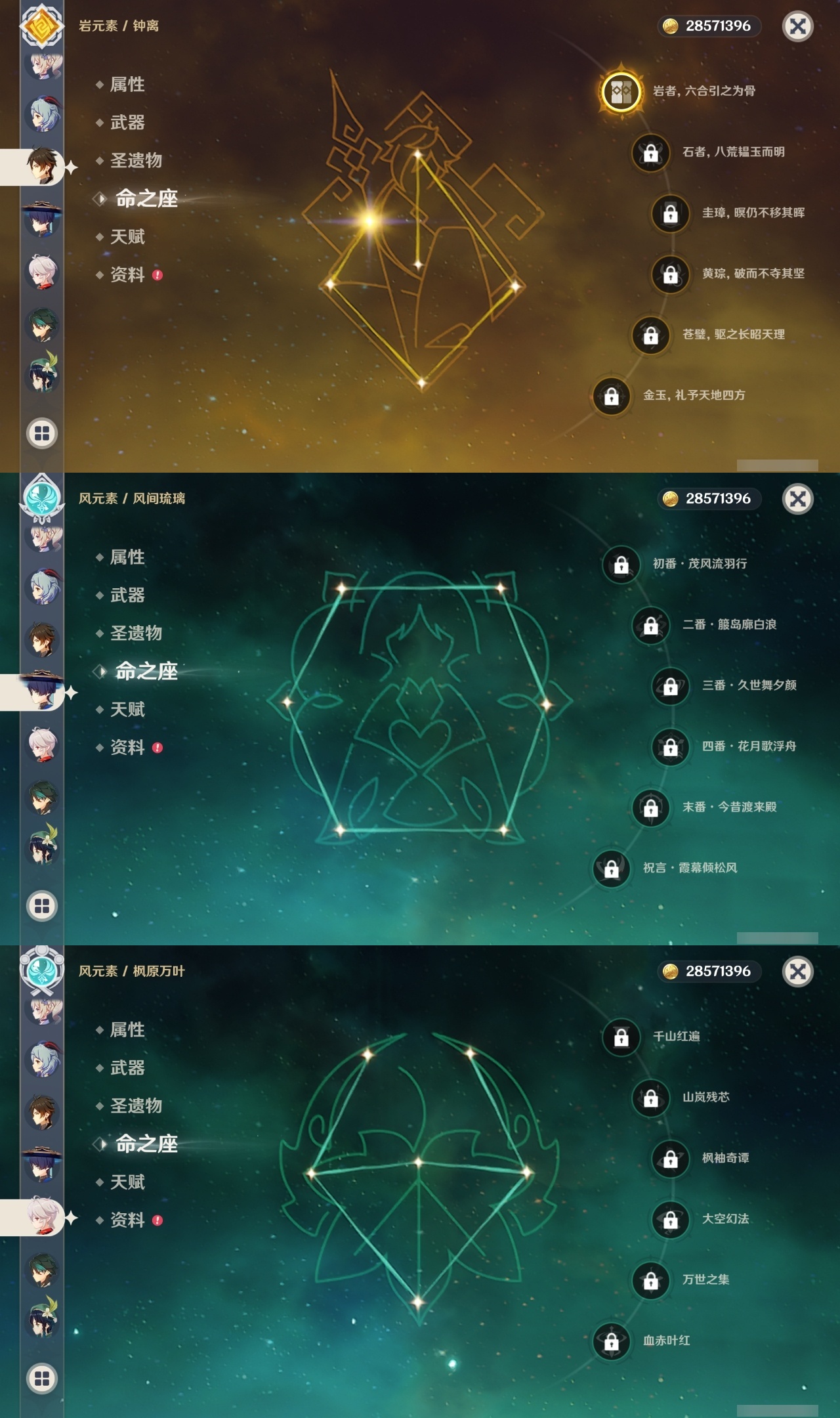
Task: Close the 风间琉璃 constellation screen
Action: point(798,499)
